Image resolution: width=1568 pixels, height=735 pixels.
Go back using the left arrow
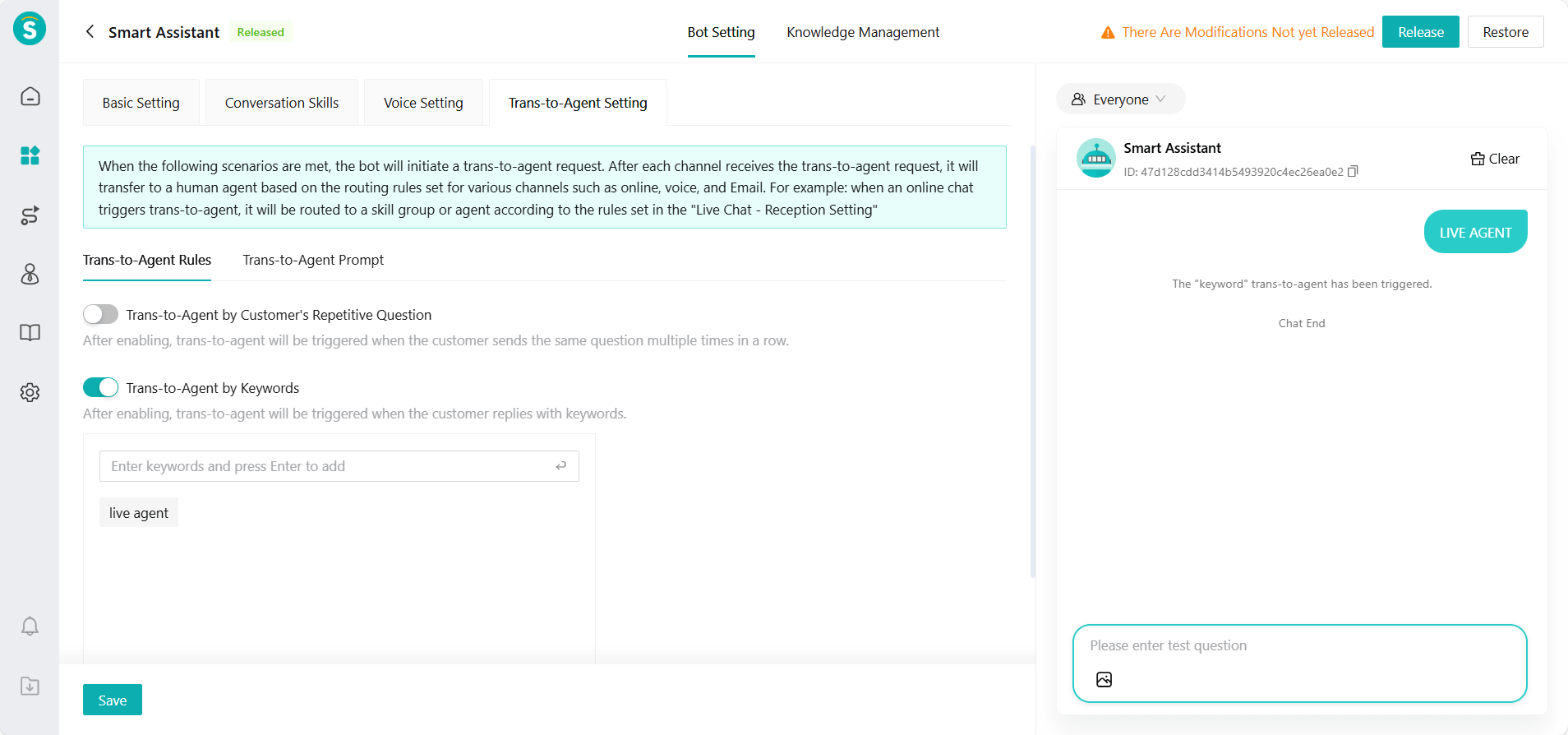click(x=90, y=32)
